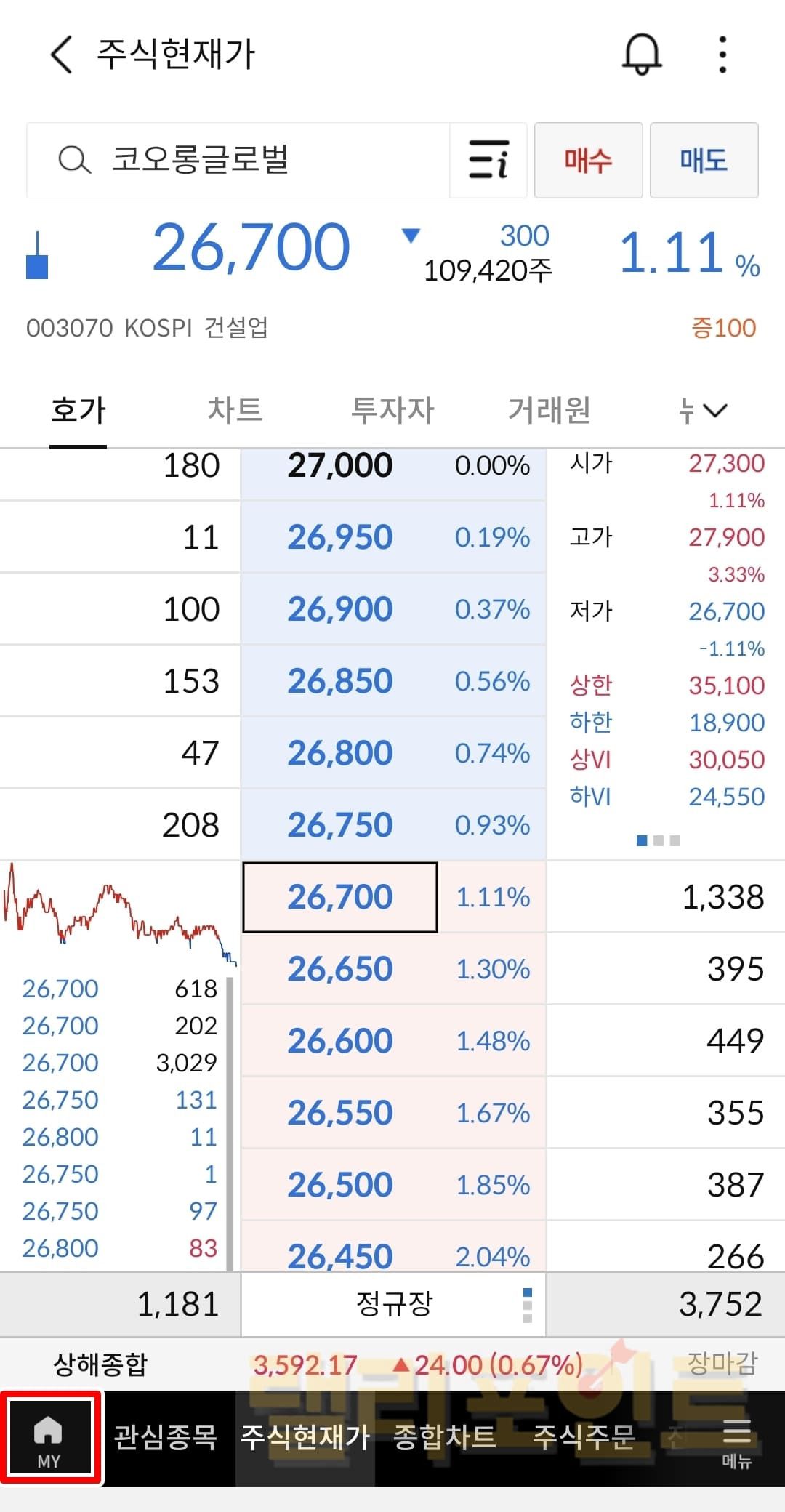Tap the back arrow icon
The image size is (785, 1512).
pos(63,55)
